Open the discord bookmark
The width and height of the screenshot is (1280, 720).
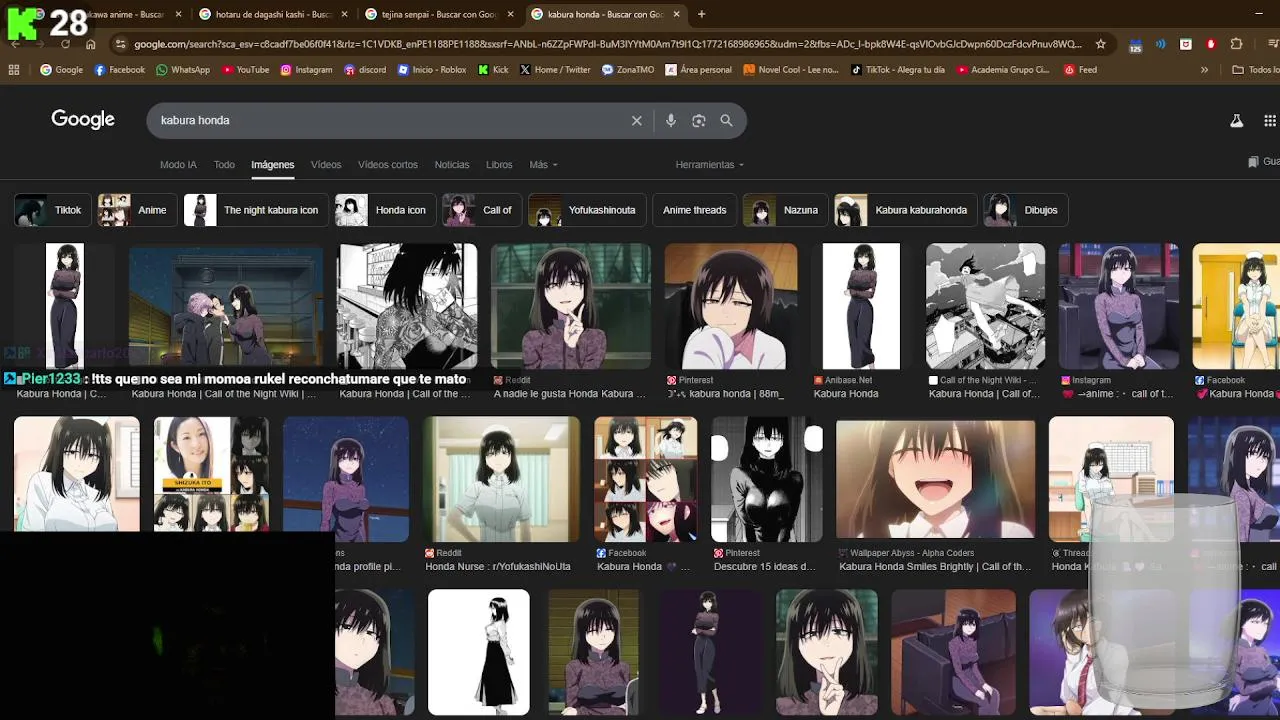click(x=365, y=70)
